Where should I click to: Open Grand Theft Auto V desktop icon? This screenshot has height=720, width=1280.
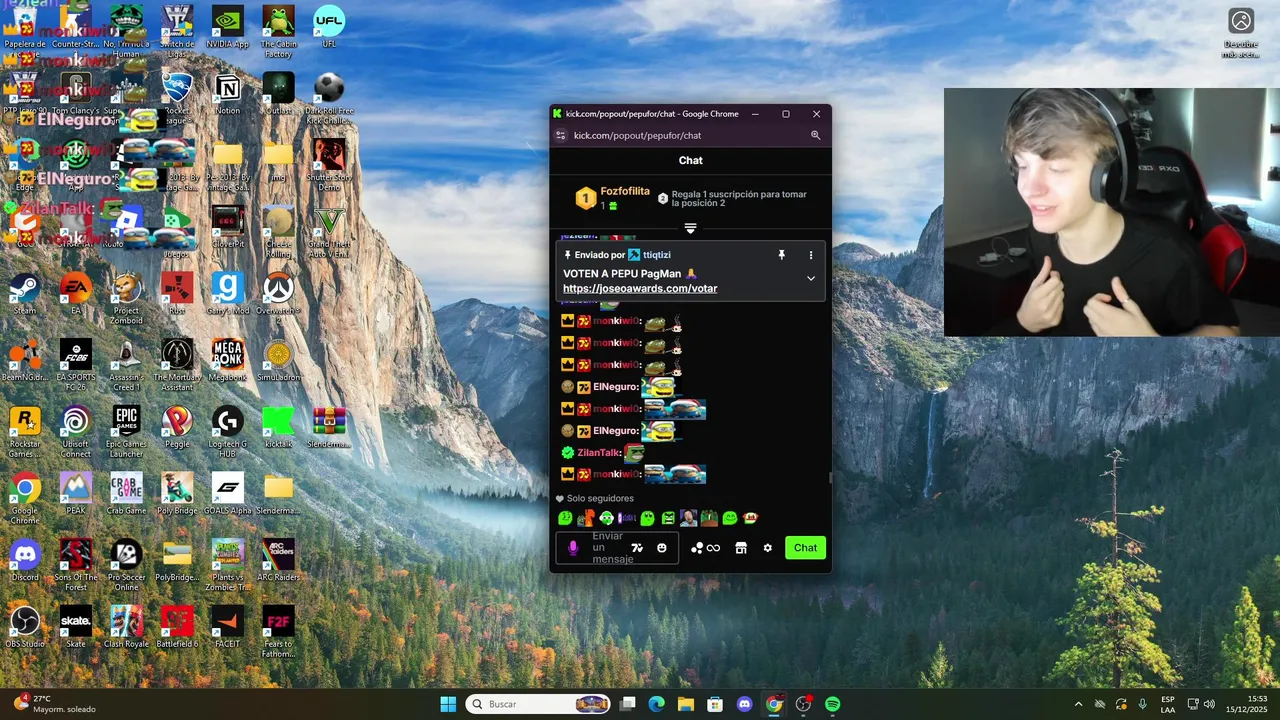[329, 231]
